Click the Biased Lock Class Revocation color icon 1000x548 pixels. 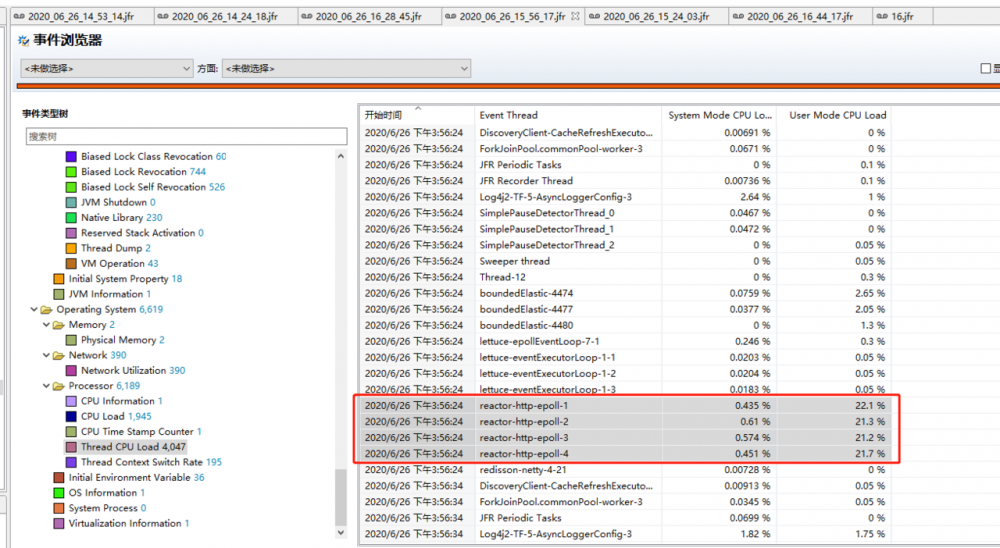tap(71, 156)
